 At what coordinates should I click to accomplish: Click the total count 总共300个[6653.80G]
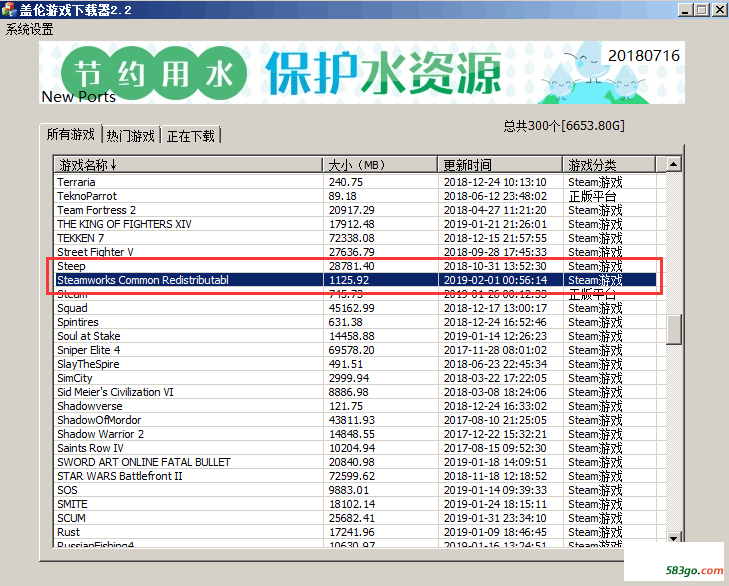(x=564, y=126)
